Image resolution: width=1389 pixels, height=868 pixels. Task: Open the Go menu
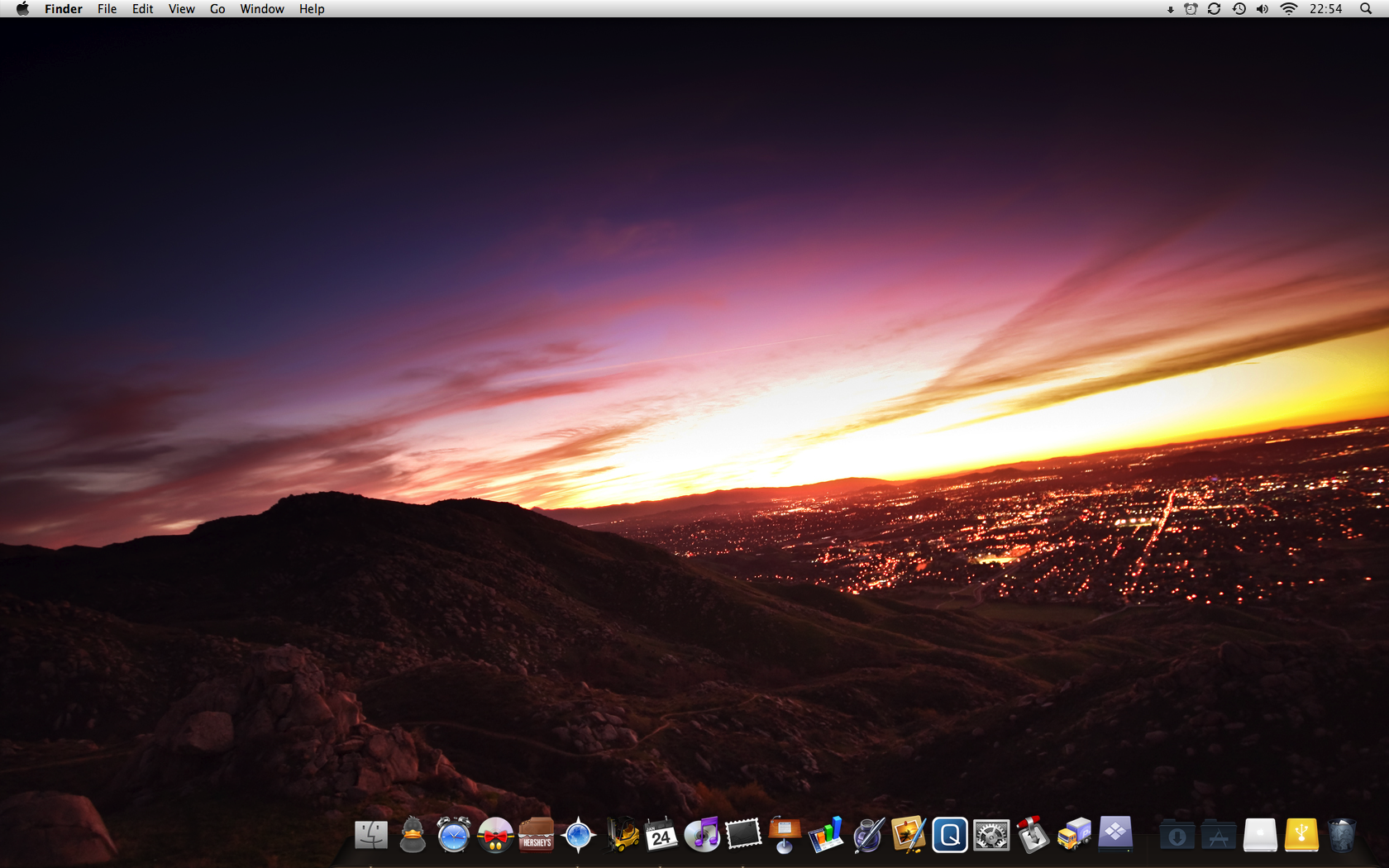click(217, 9)
